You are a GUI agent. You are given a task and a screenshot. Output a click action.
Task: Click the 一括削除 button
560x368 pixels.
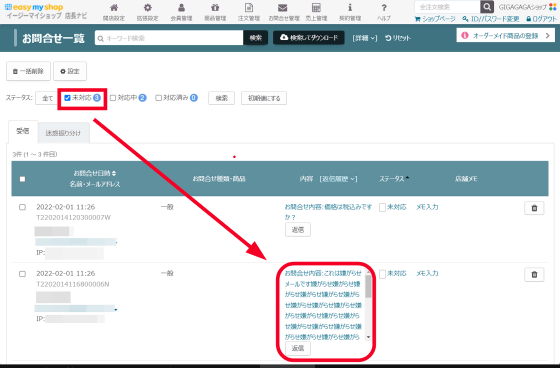coord(28,71)
